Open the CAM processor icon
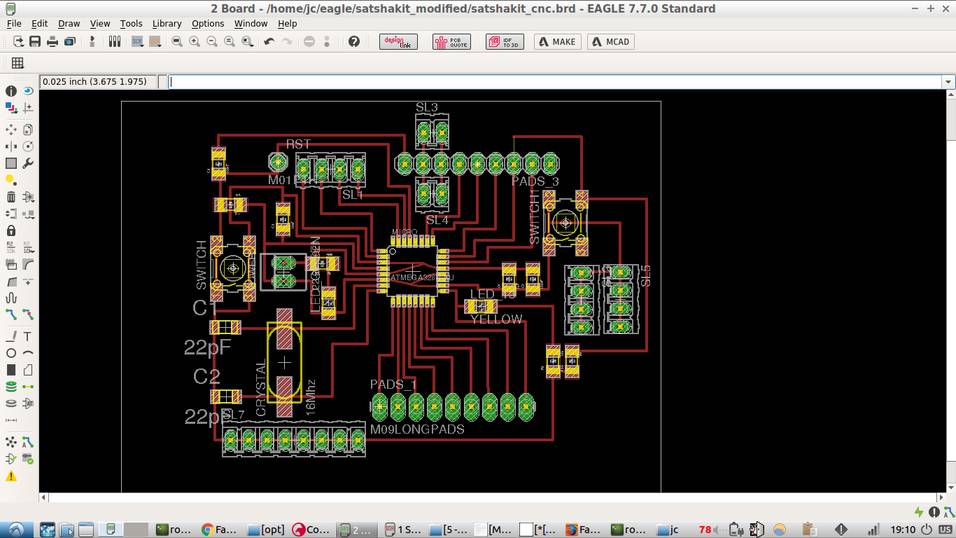 click(x=70, y=41)
